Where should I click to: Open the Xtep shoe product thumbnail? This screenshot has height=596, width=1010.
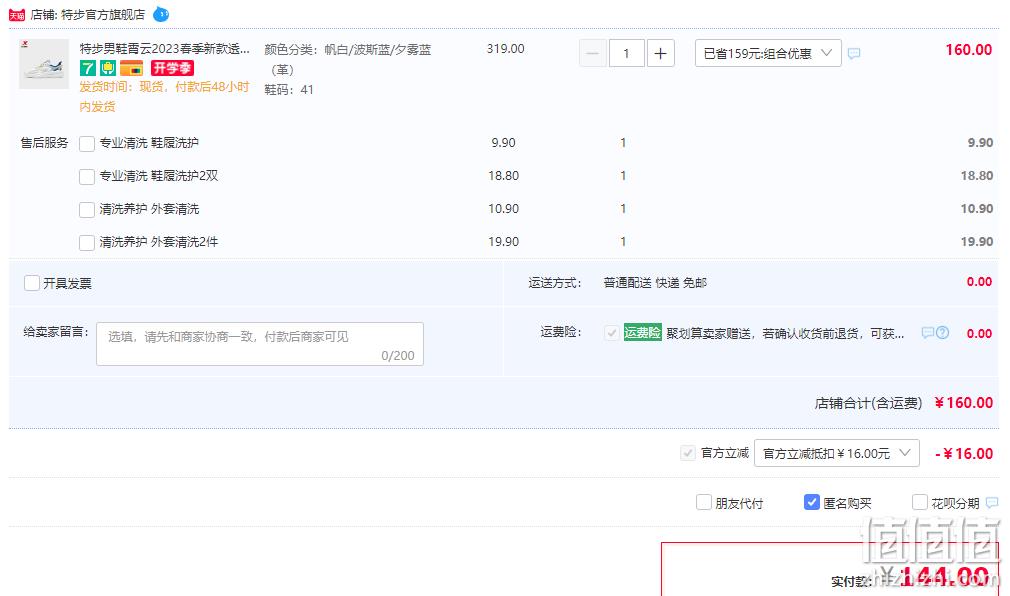coord(44,64)
